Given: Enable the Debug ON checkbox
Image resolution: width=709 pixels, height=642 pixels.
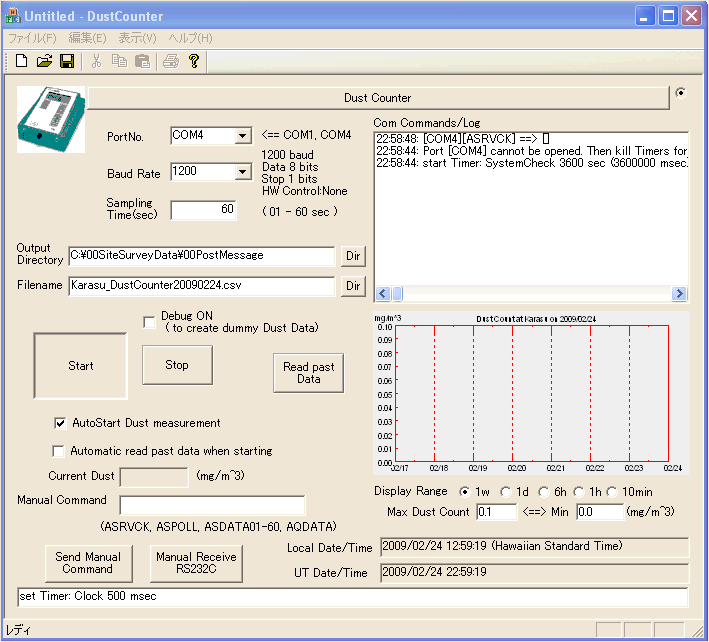Looking at the screenshot, I should (x=149, y=321).
